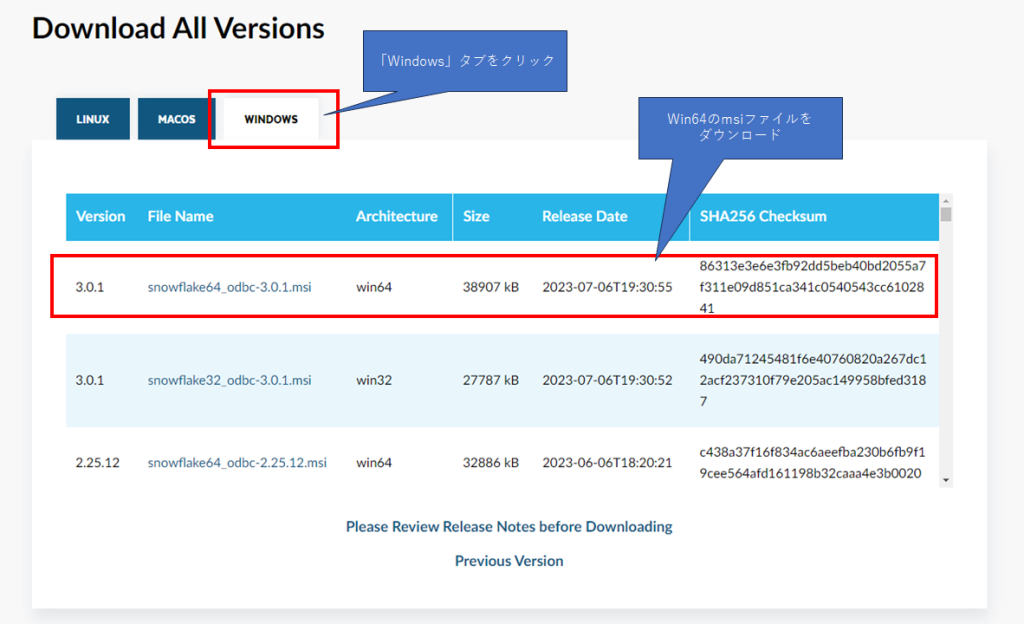Image resolution: width=1024 pixels, height=624 pixels.
Task: Sort the table by Version column
Action: (x=101, y=217)
